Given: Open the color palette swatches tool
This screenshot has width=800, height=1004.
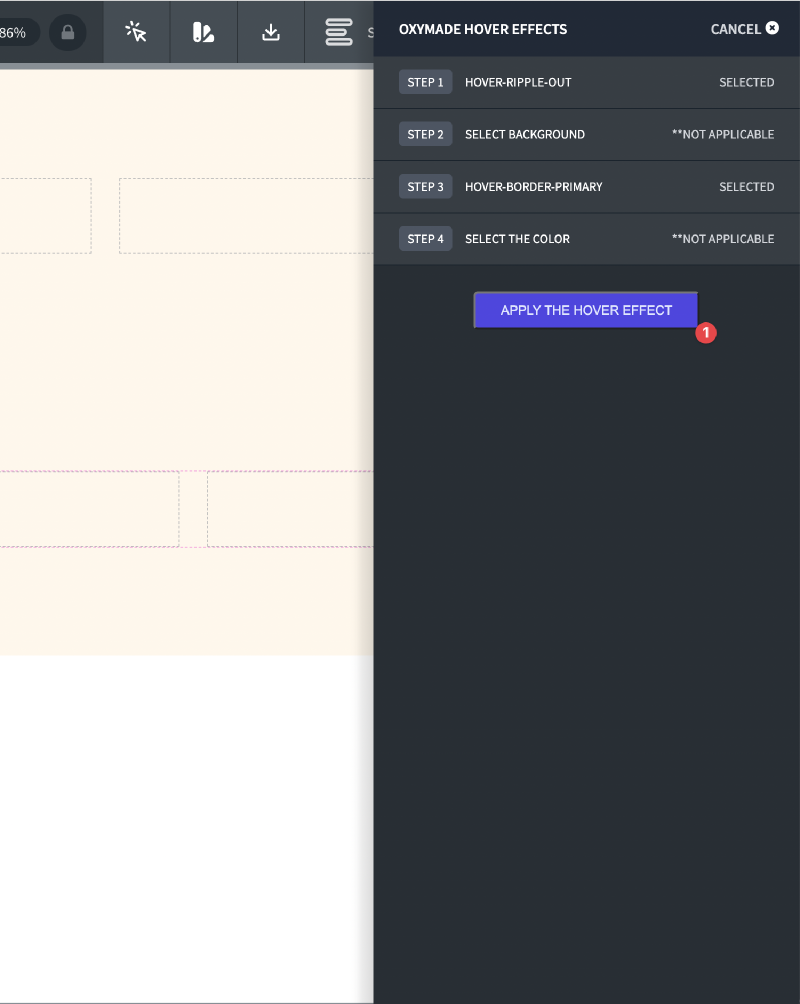Looking at the screenshot, I should point(203,31).
